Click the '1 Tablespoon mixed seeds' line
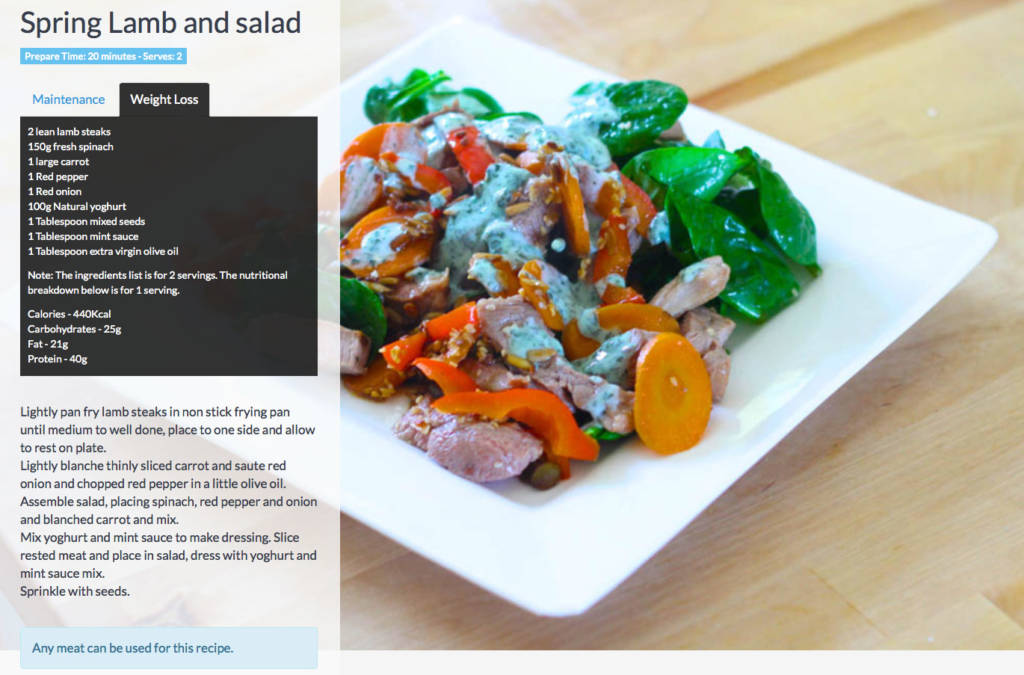 (x=86, y=221)
